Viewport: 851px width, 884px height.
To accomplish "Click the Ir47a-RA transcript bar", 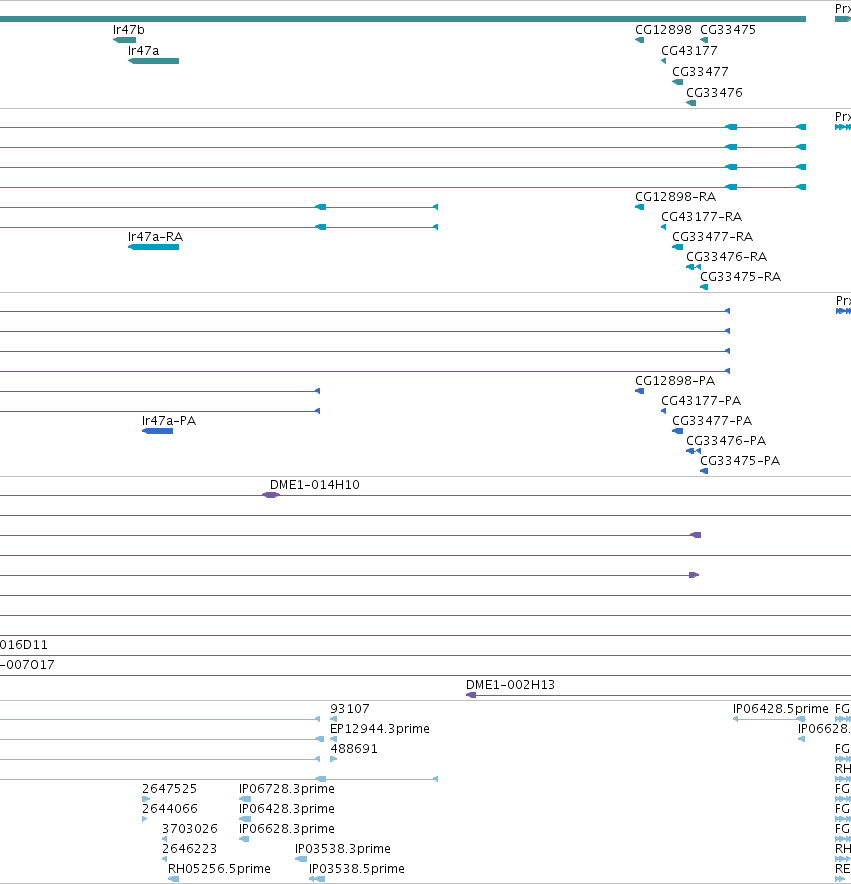I will click(x=153, y=247).
